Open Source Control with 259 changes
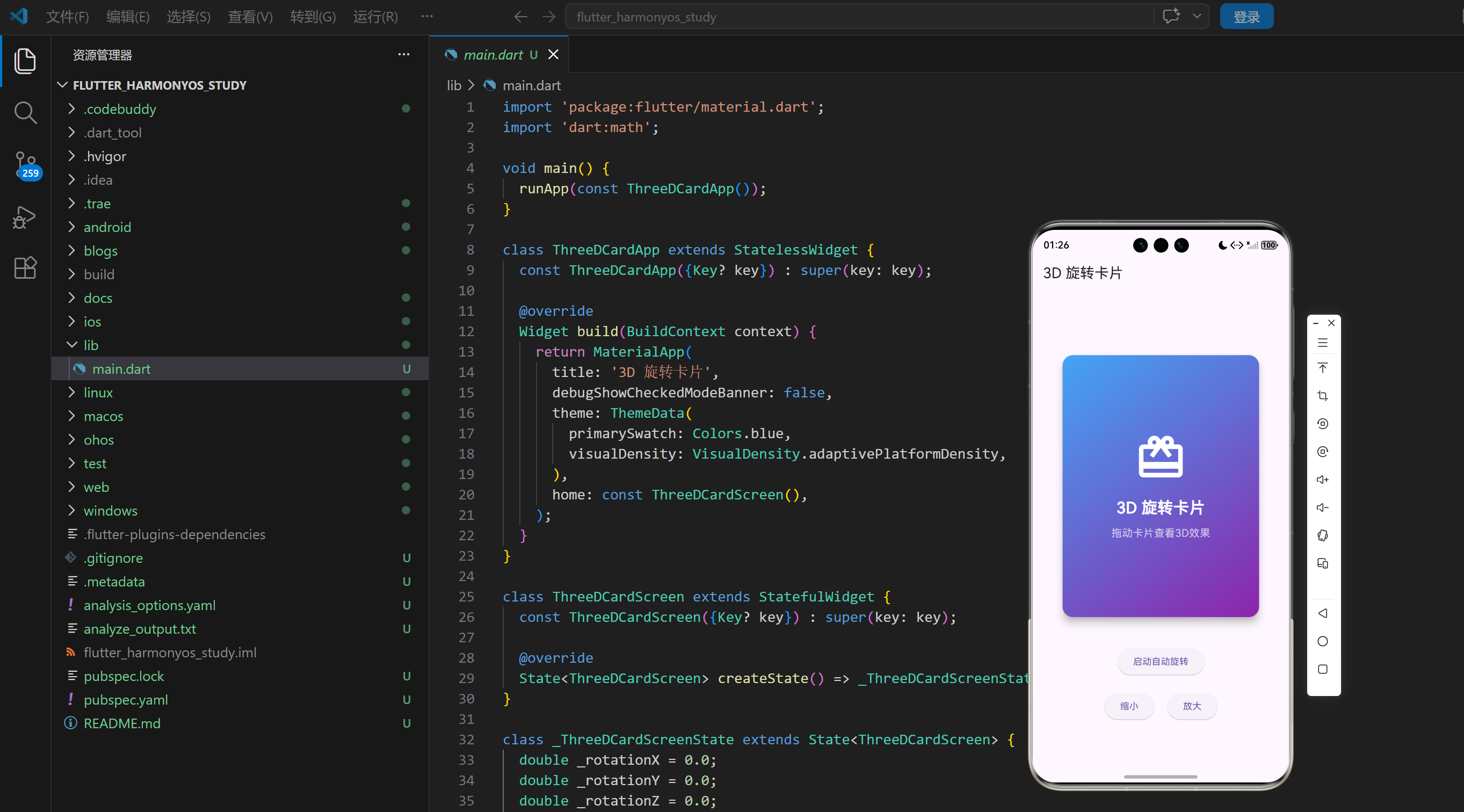 25,165
